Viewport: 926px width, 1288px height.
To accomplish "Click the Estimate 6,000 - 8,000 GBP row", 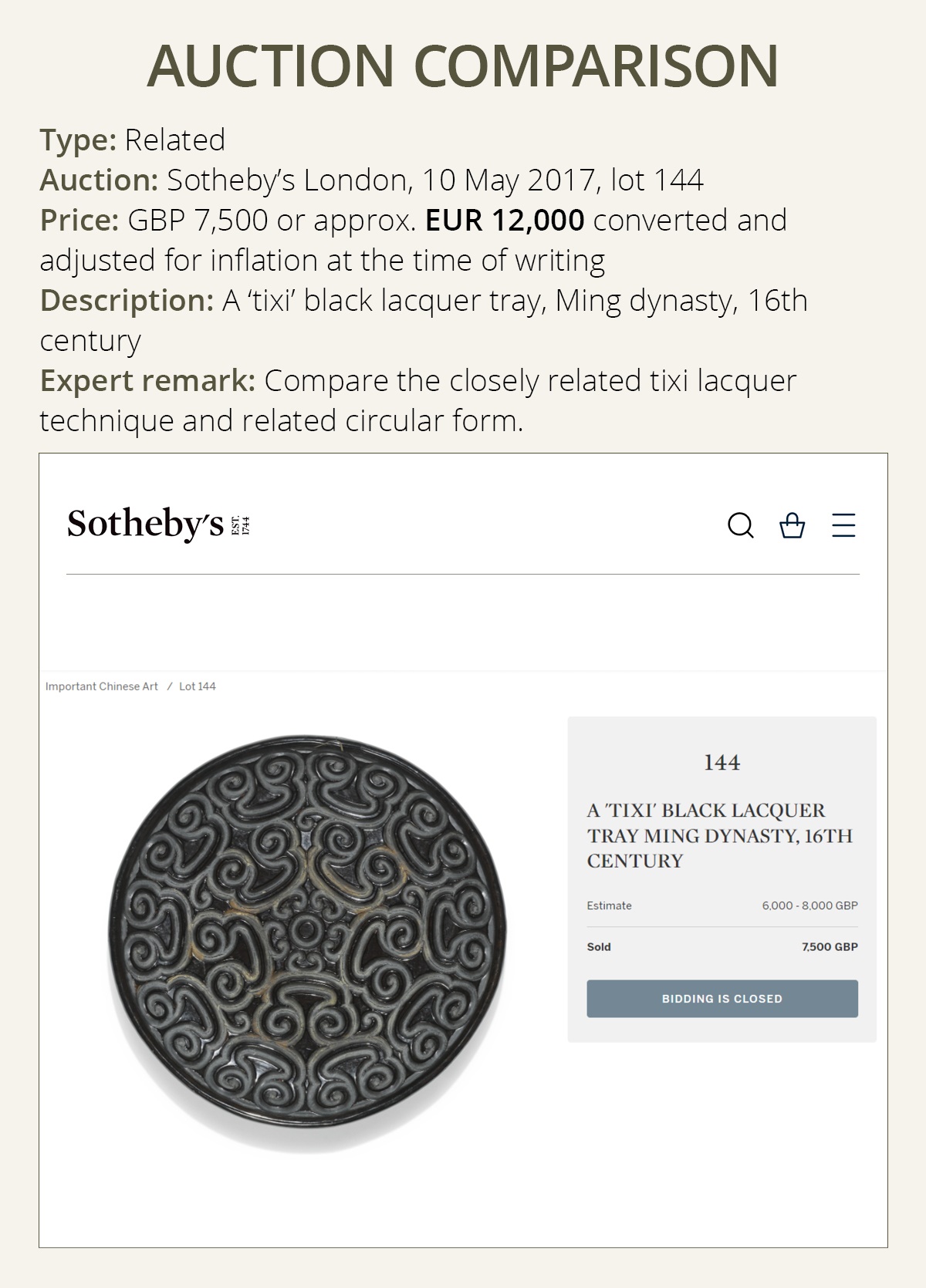I will [x=722, y=907].
